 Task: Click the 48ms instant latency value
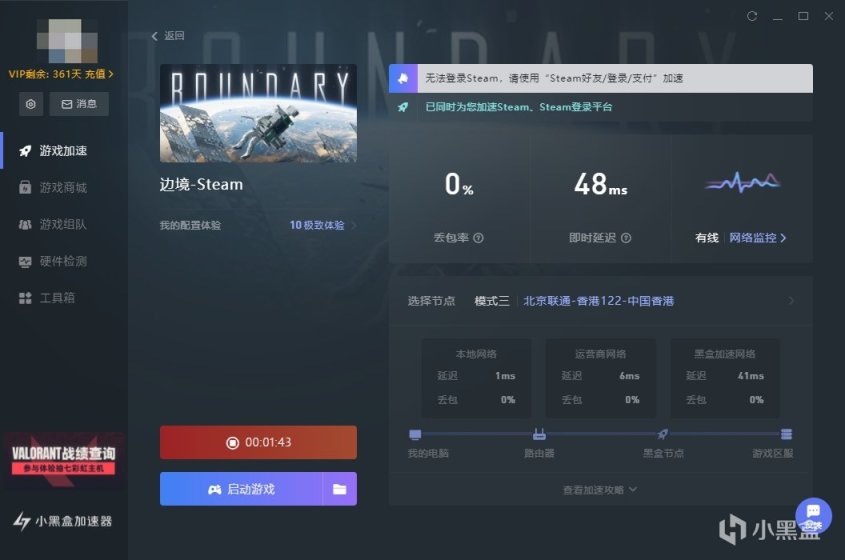600,184
